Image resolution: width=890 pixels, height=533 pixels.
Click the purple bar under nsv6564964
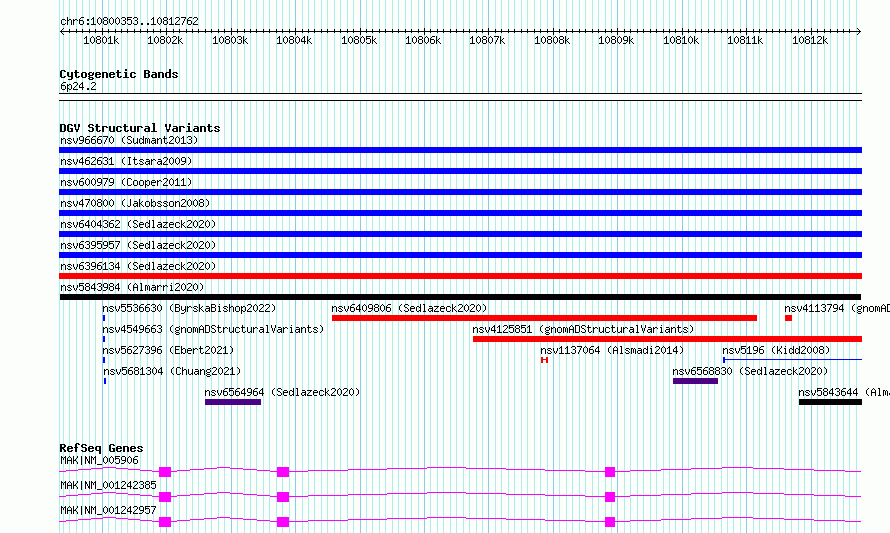pos(233,402)
